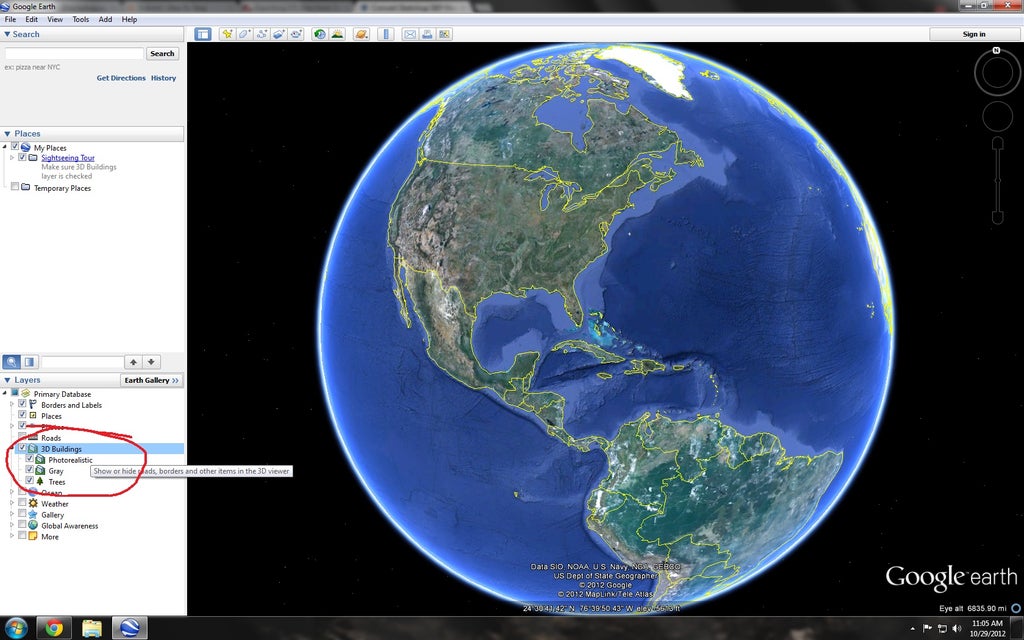Image resolution: width=1024 pixels, height=640 pixels.
Task: Click the Sign in button
Action: 974,34
